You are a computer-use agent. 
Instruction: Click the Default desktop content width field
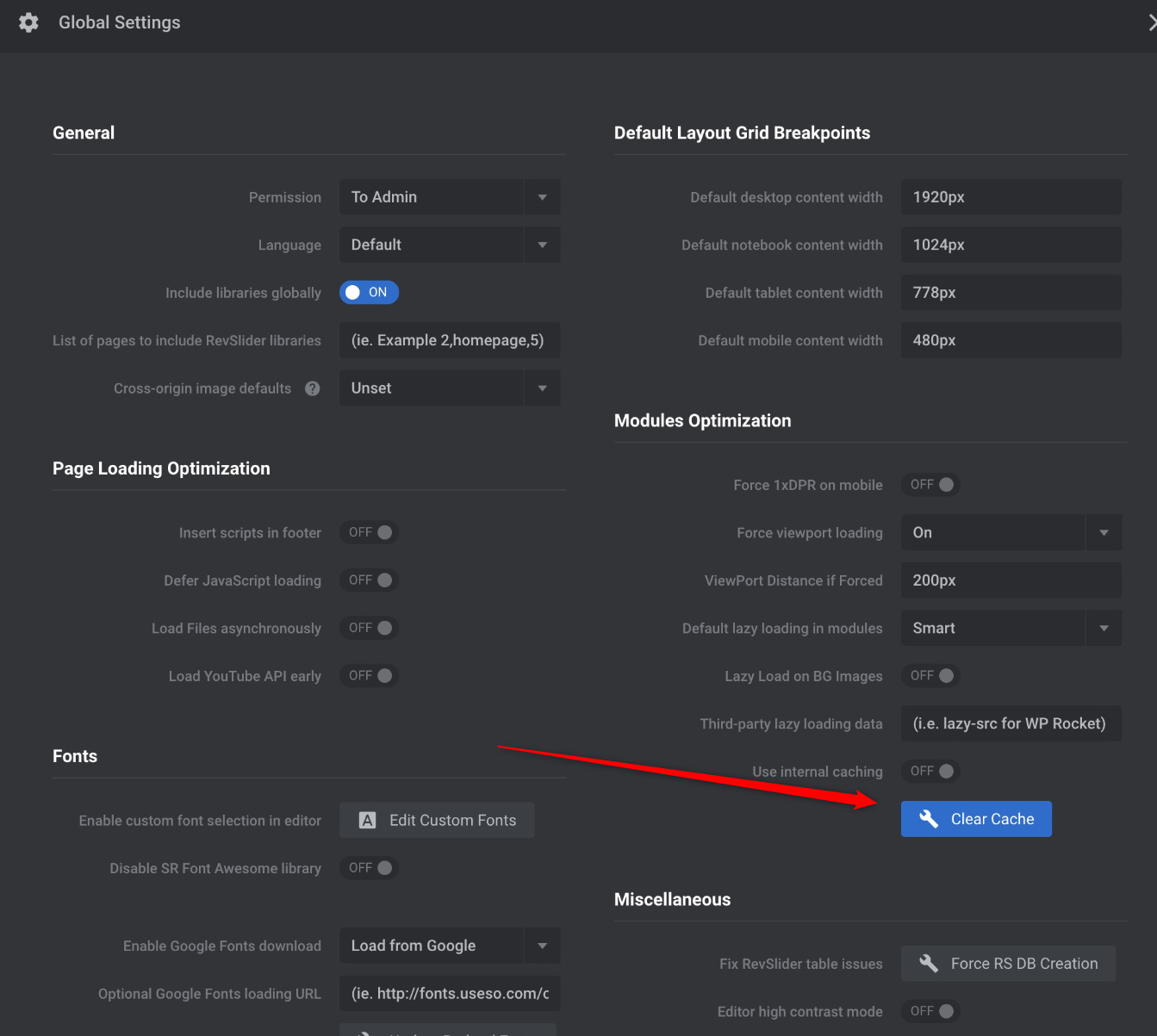[x=1011, y=197]
